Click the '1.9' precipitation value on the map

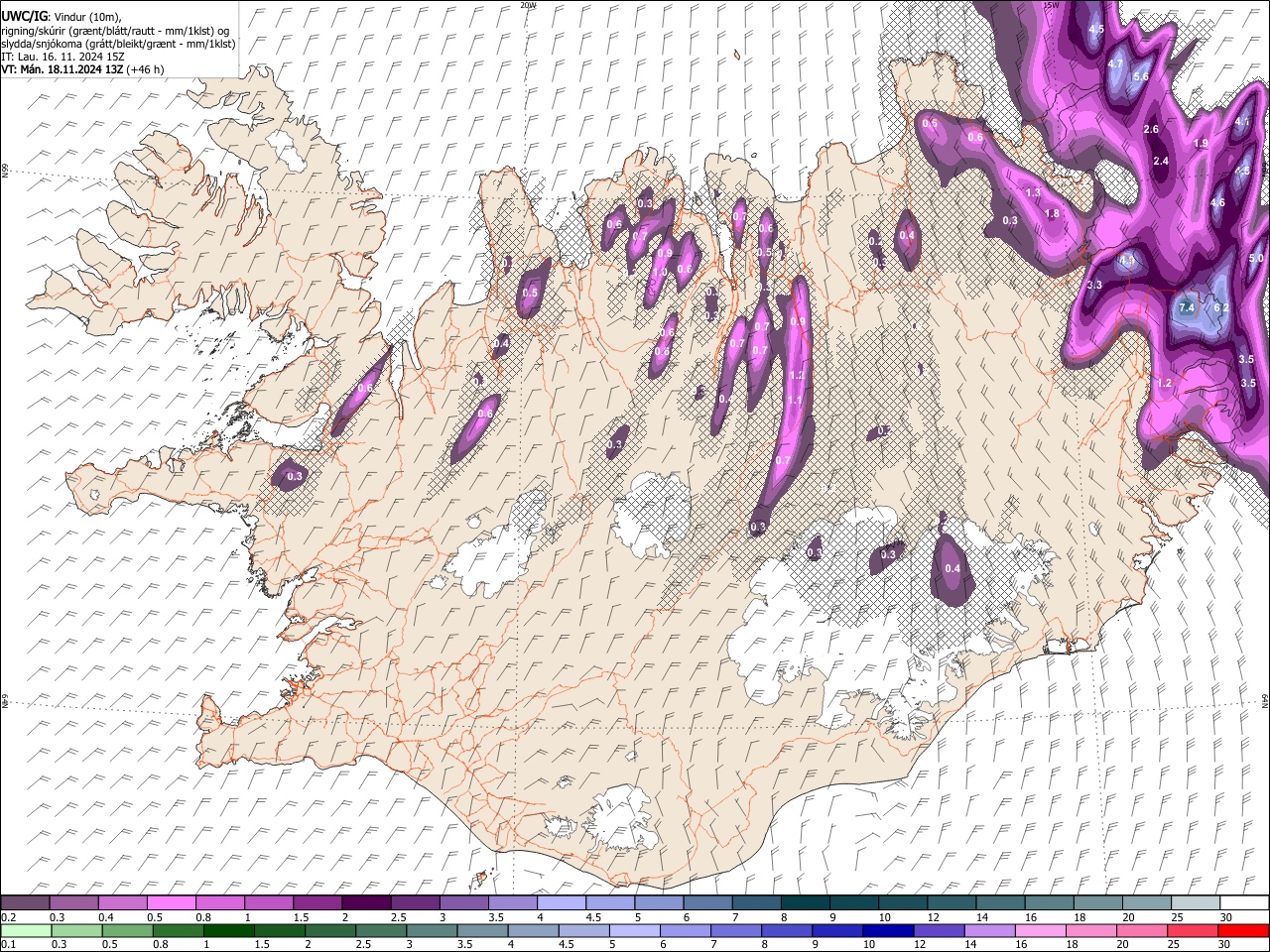pyautogui.click(x=1201, y=144)
